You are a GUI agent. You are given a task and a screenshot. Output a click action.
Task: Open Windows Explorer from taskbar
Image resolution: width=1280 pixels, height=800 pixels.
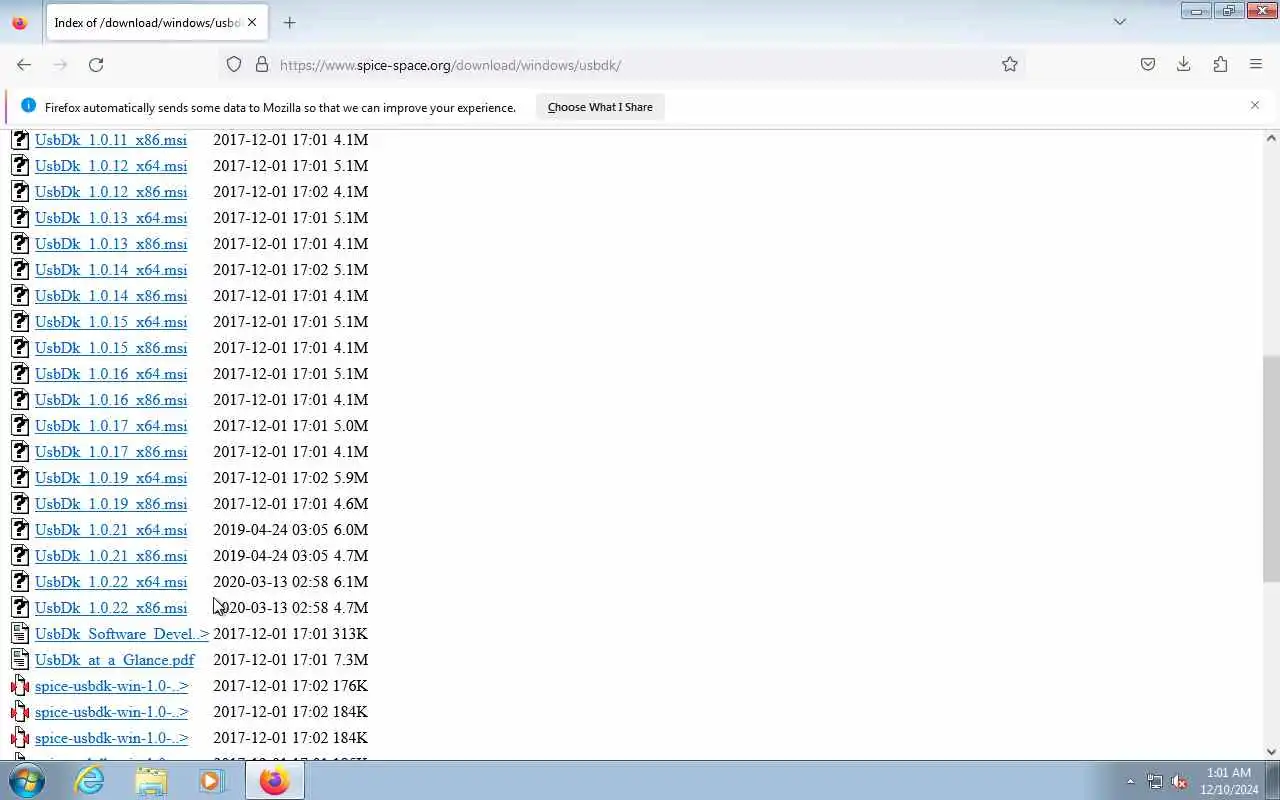[151, 780]
